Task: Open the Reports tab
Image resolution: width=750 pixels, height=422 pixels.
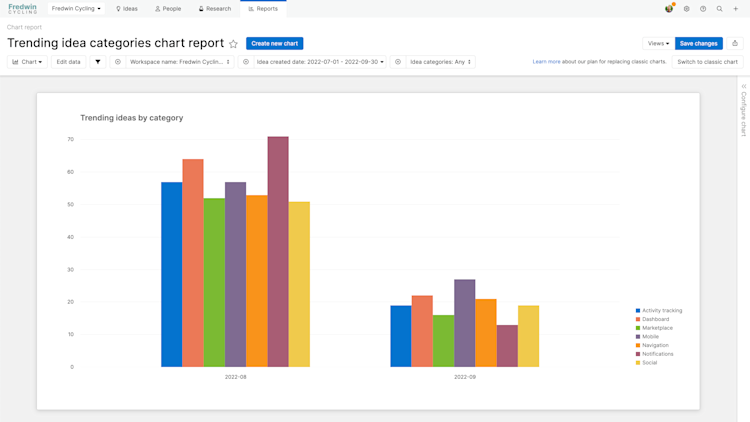Action: point(263,9)
